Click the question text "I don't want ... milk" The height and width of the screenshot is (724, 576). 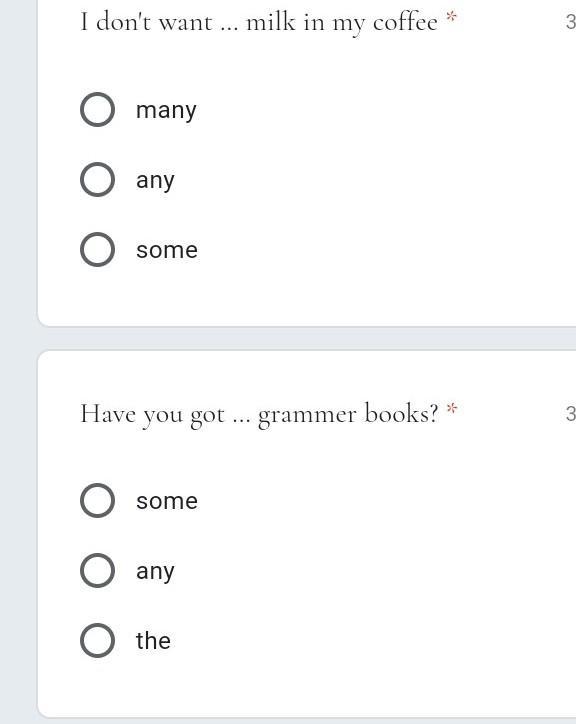coord(188,22)
